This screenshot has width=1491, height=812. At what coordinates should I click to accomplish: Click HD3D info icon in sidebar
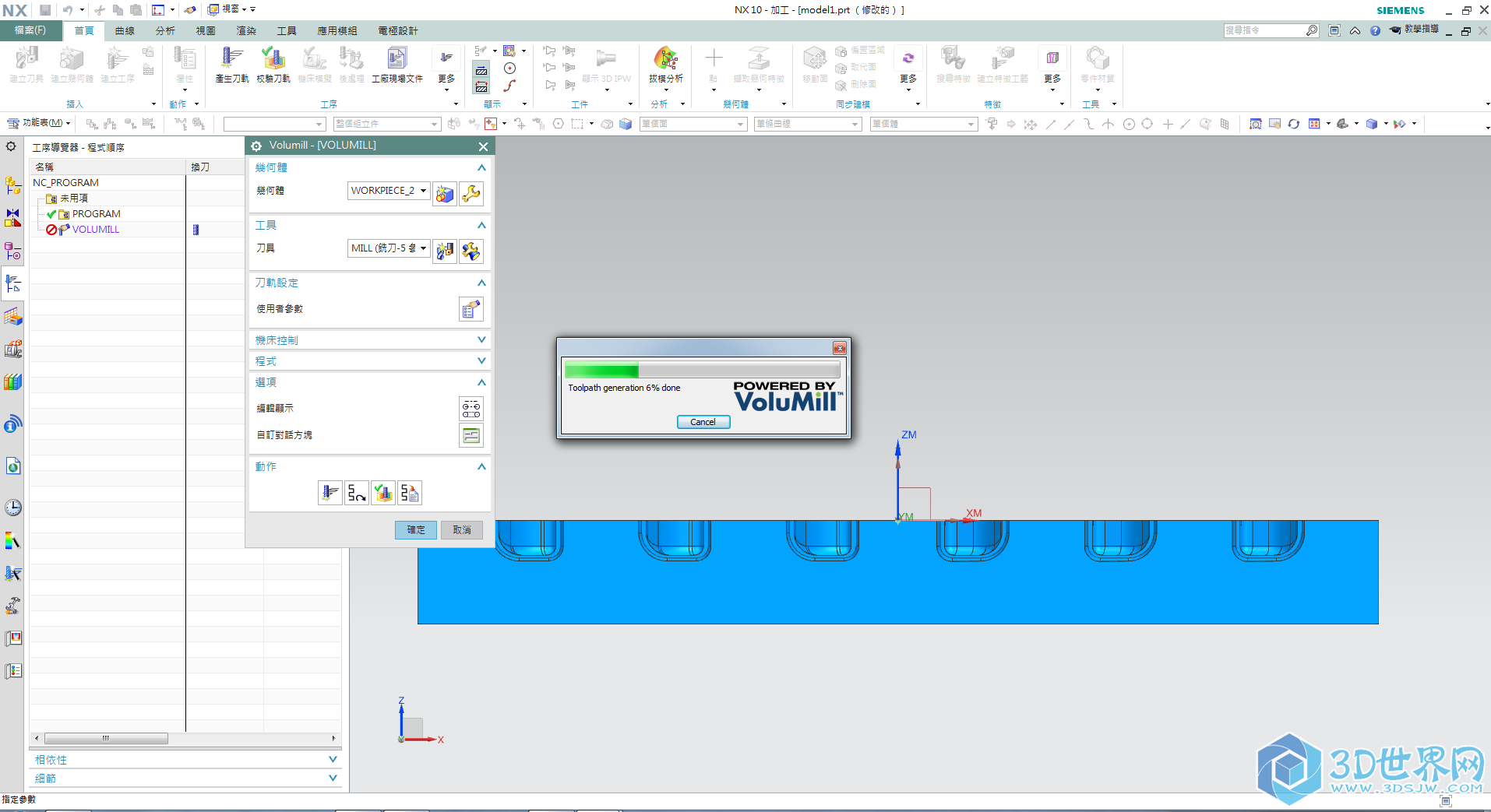click(x=12, y=424)
